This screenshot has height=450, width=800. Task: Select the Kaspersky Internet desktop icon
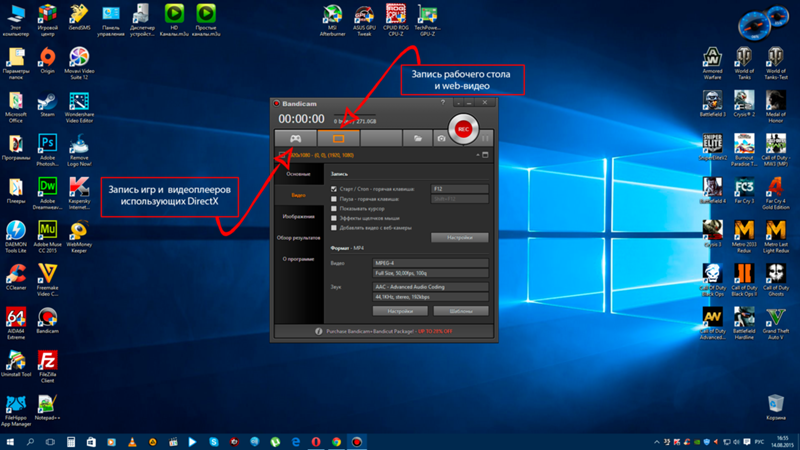pos(79,193)
